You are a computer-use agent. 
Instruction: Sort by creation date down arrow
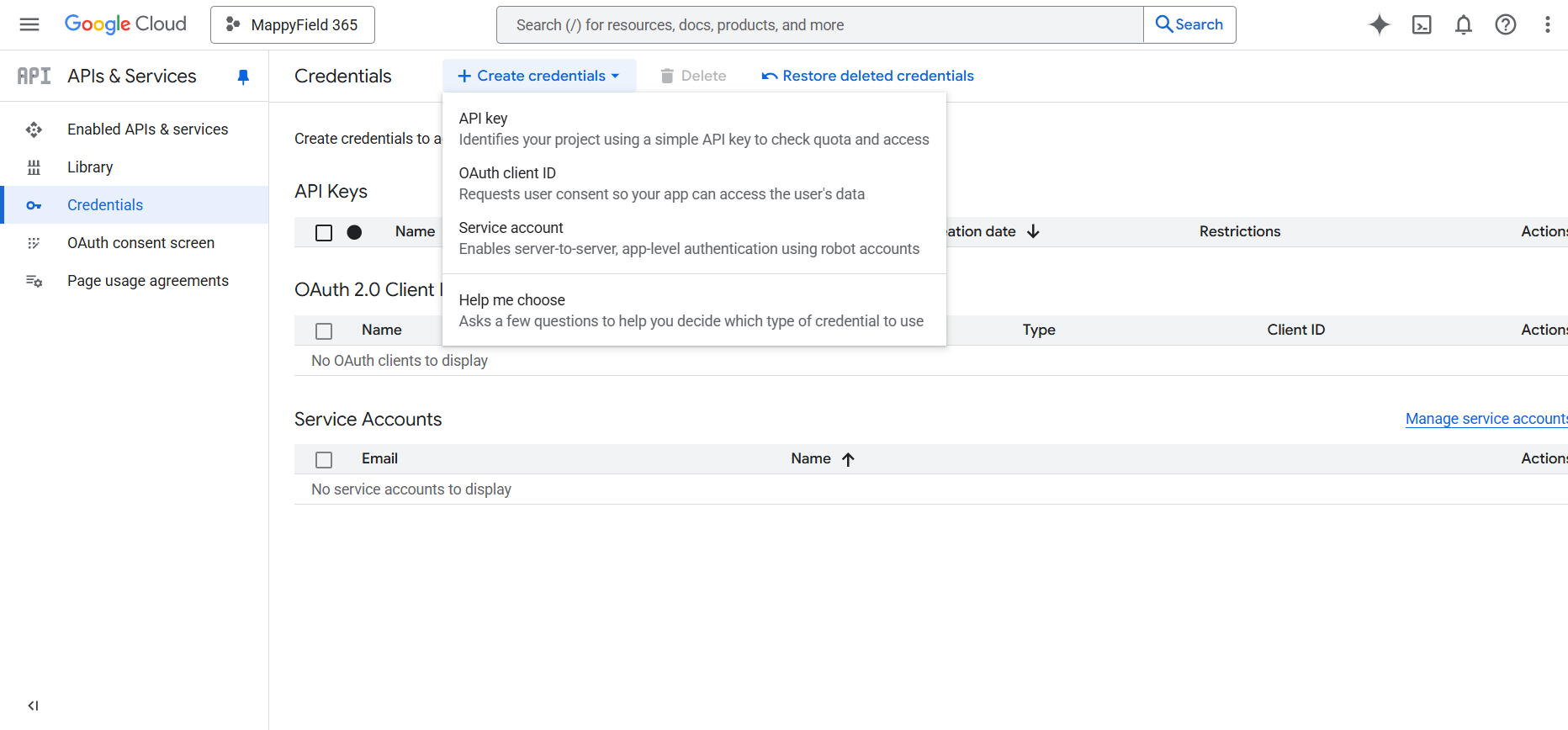(1034, 231)
